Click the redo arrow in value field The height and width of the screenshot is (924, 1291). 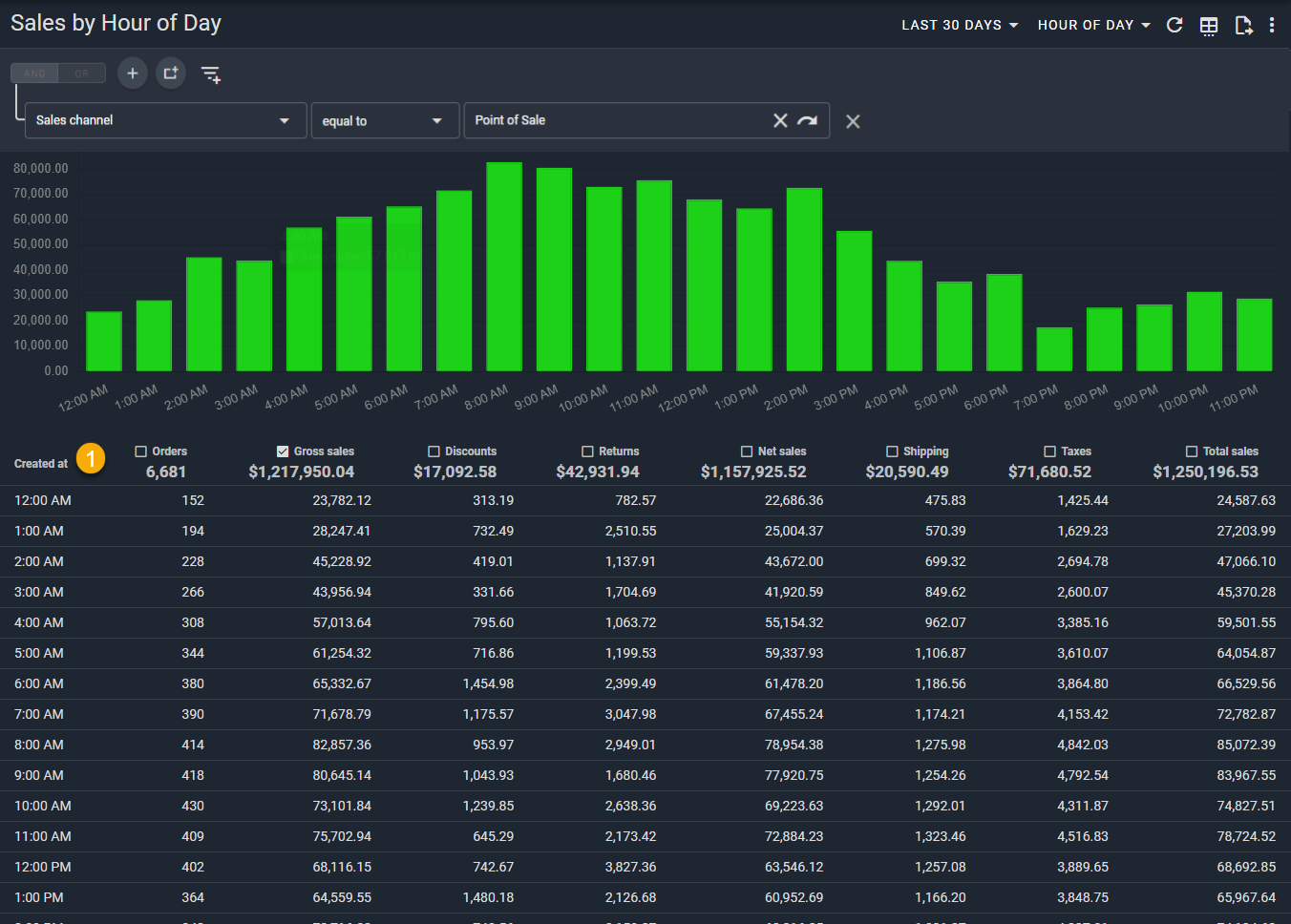808,120
